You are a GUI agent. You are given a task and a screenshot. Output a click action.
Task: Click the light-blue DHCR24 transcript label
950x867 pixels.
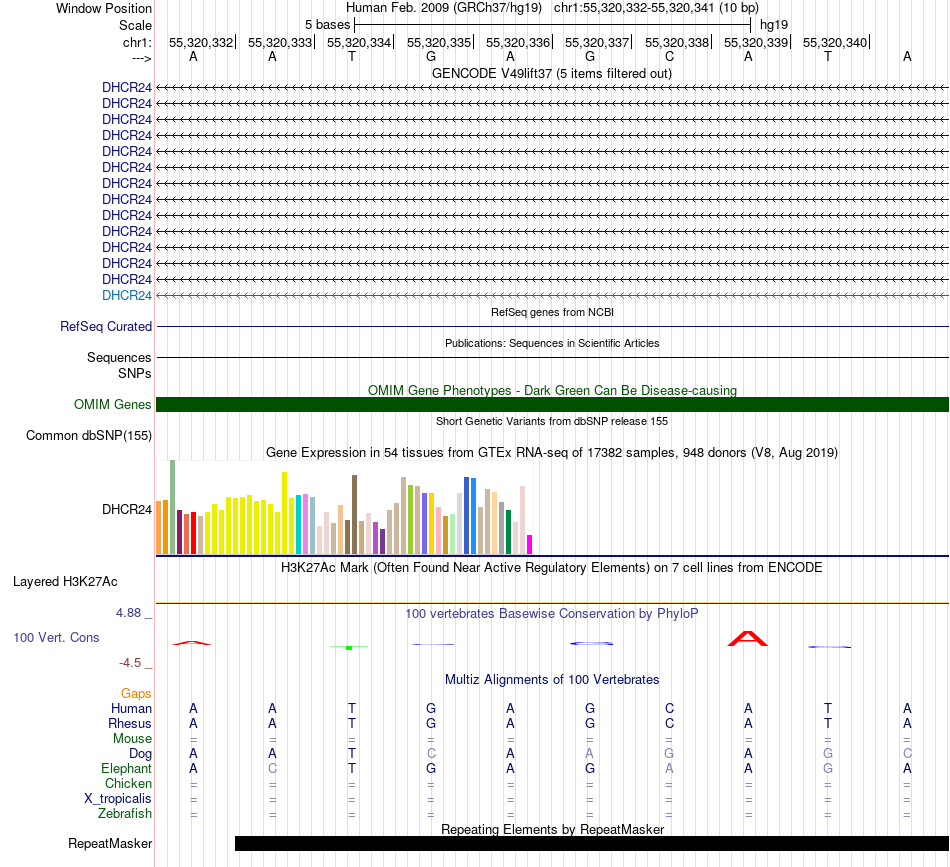127,296
